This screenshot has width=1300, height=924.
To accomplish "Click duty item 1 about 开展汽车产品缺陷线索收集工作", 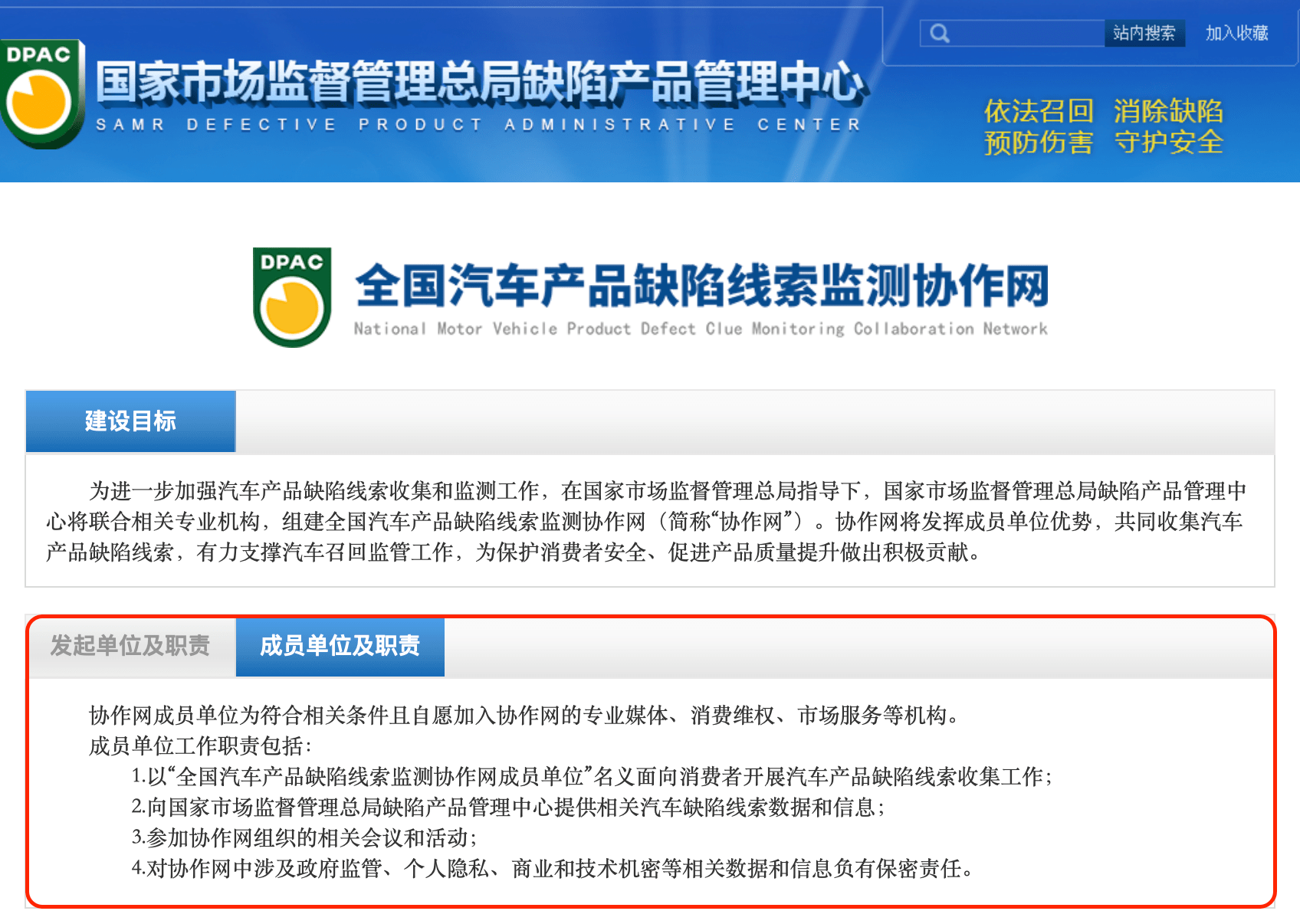I will point(592,776).
